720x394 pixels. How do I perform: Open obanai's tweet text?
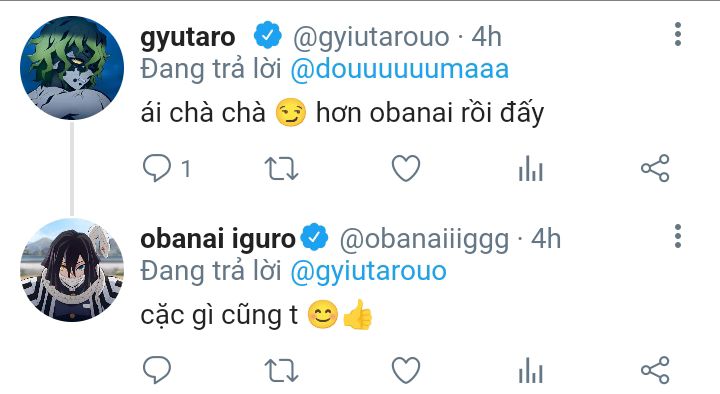point(256,315)
